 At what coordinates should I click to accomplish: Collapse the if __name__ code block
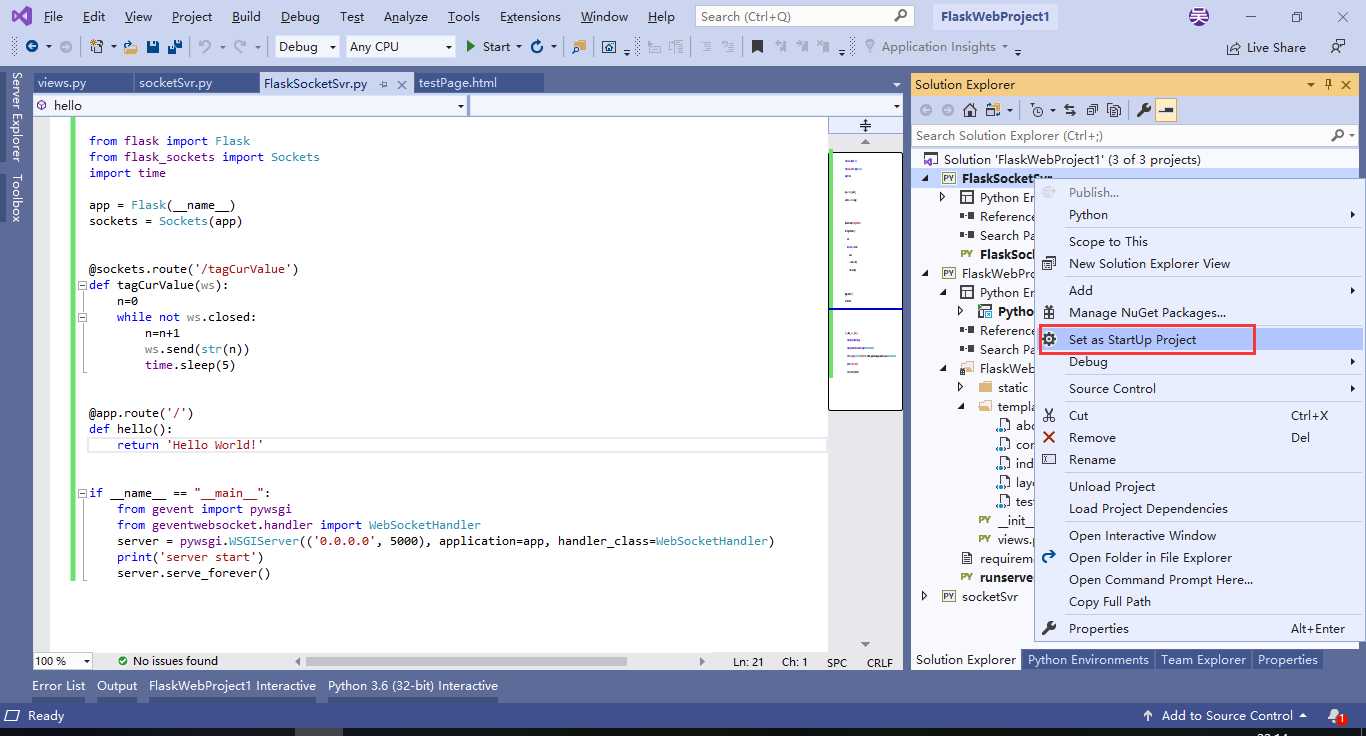coord(81,493)
